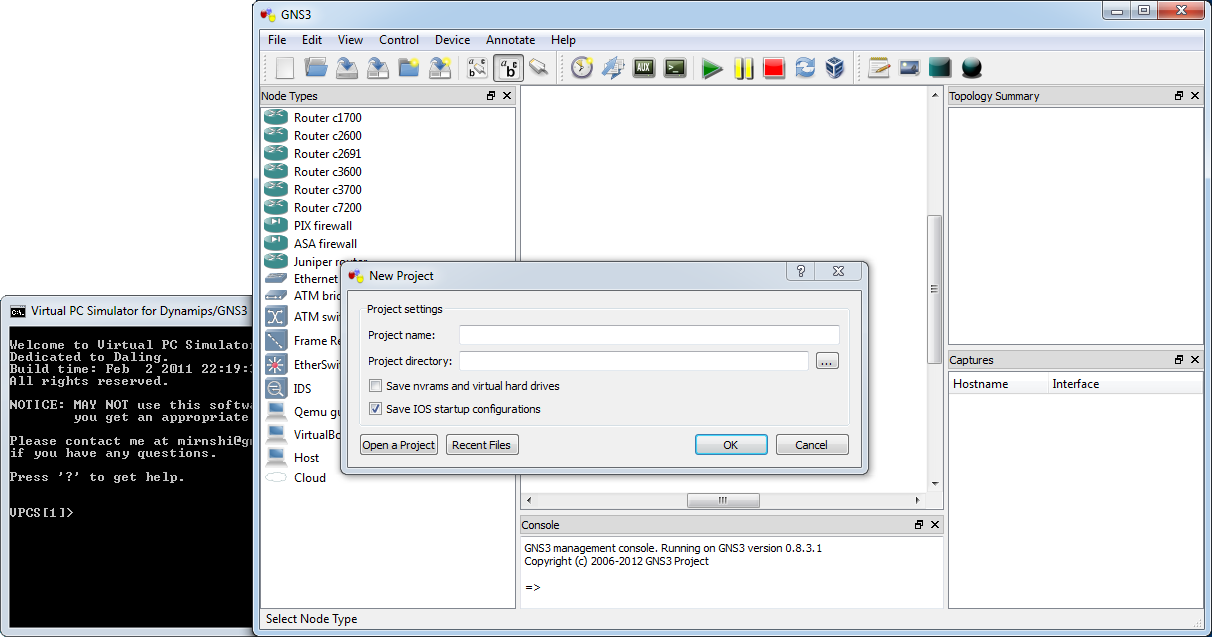Select the Cloud node icon
Viewport: 1212px width, 637px height.
[x=276, y=477]
